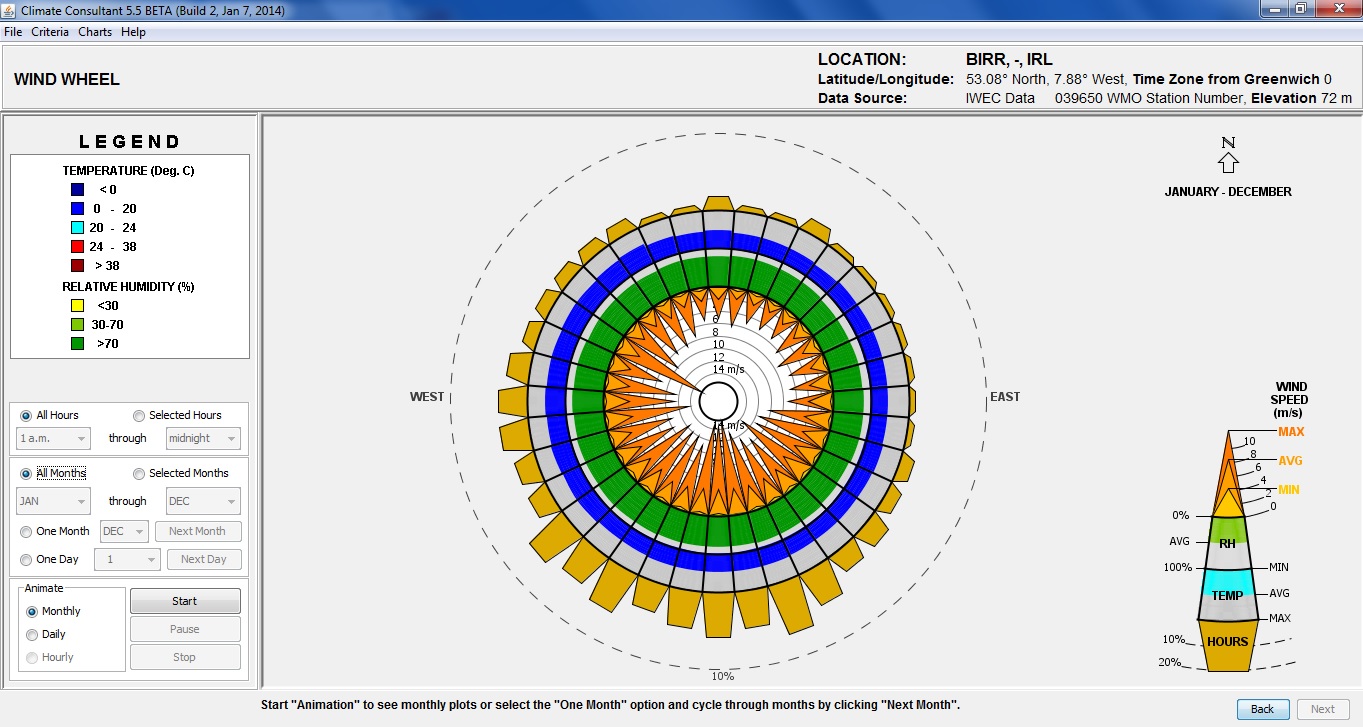Screen dimensions: 1363x727
Task: Click the RH segment in legend diagram
Action: [x=1227, y=544]
